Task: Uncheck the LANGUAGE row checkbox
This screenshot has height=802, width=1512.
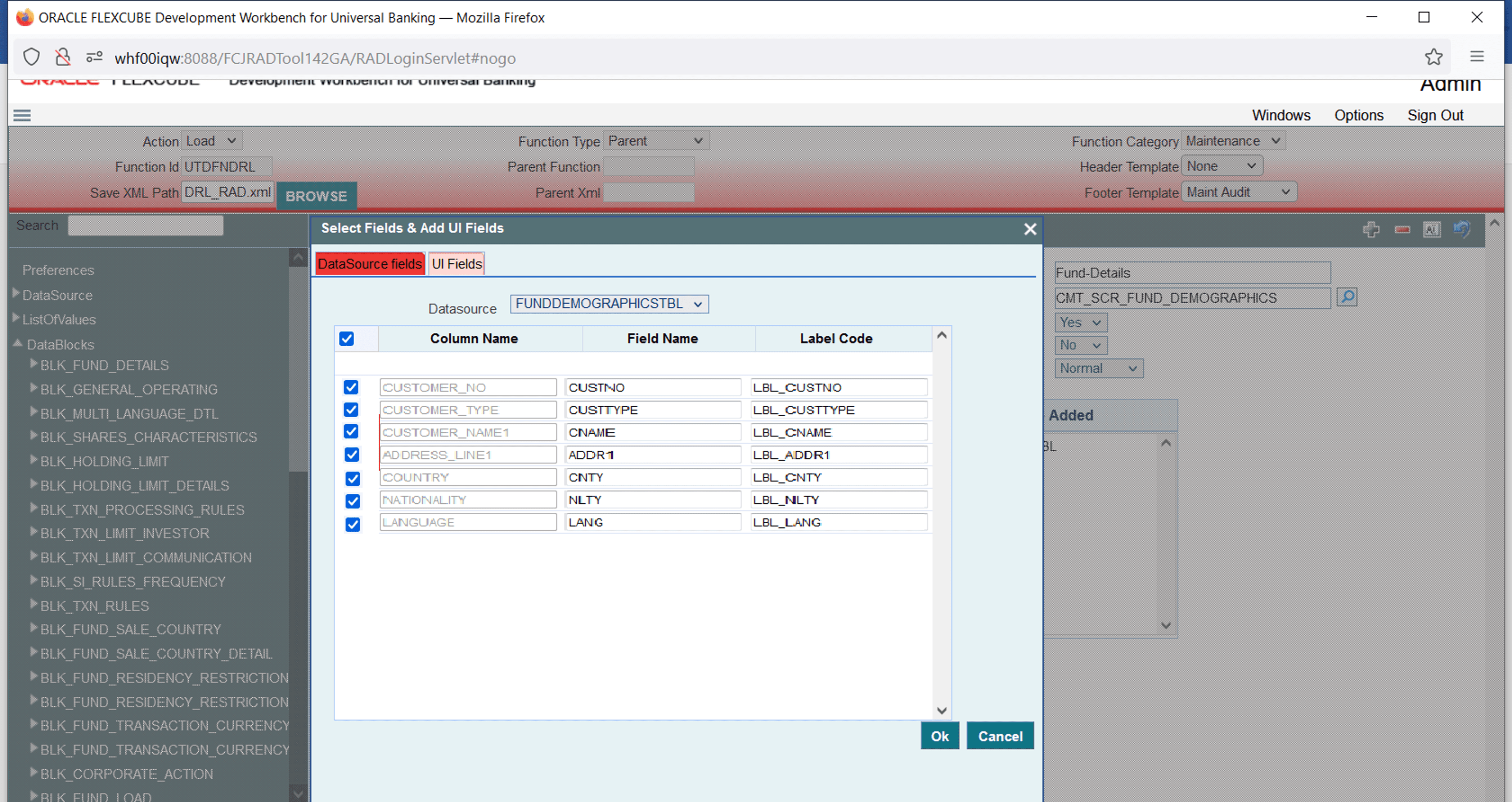Action: (352, 524)
